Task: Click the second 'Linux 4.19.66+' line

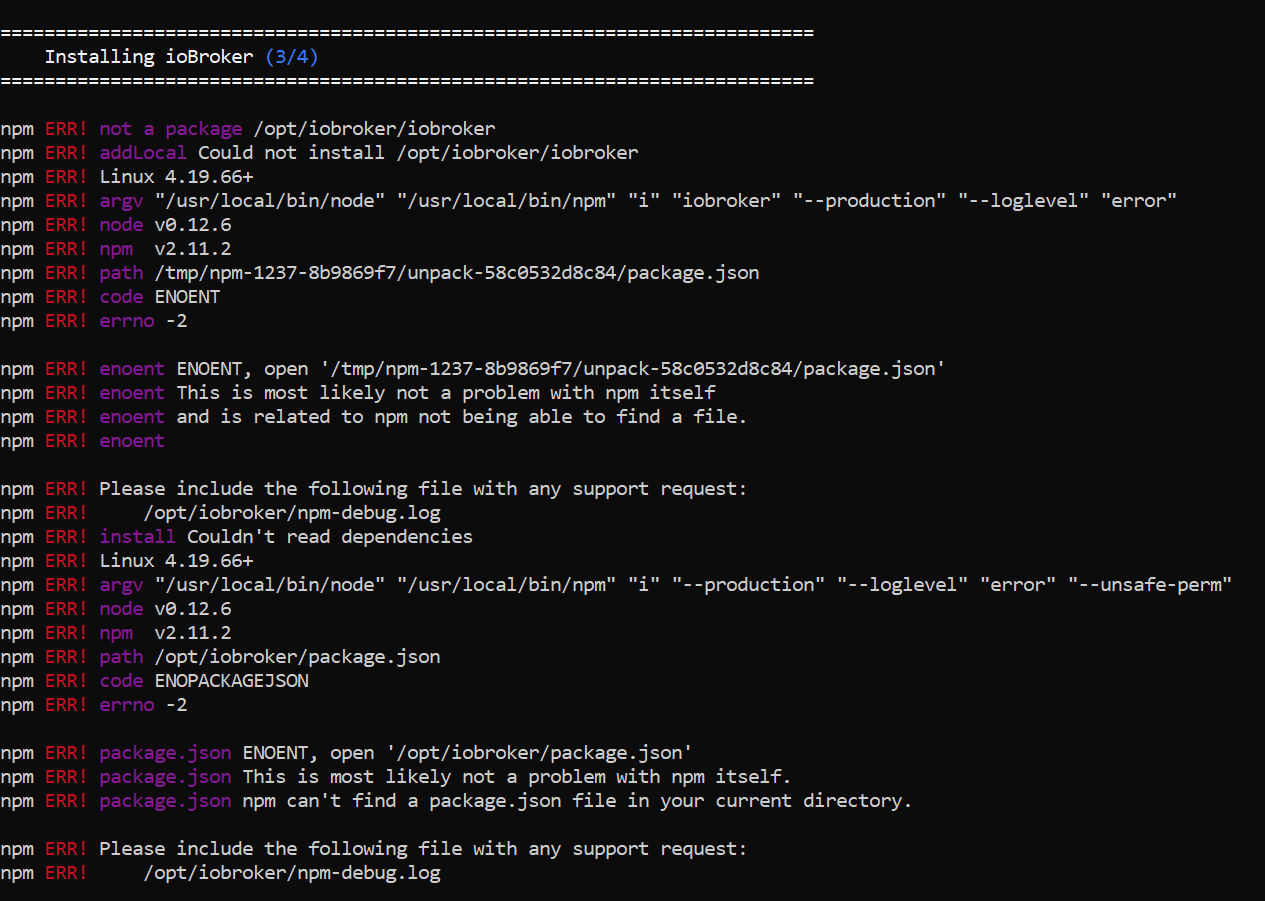Action: coord(176,561)
